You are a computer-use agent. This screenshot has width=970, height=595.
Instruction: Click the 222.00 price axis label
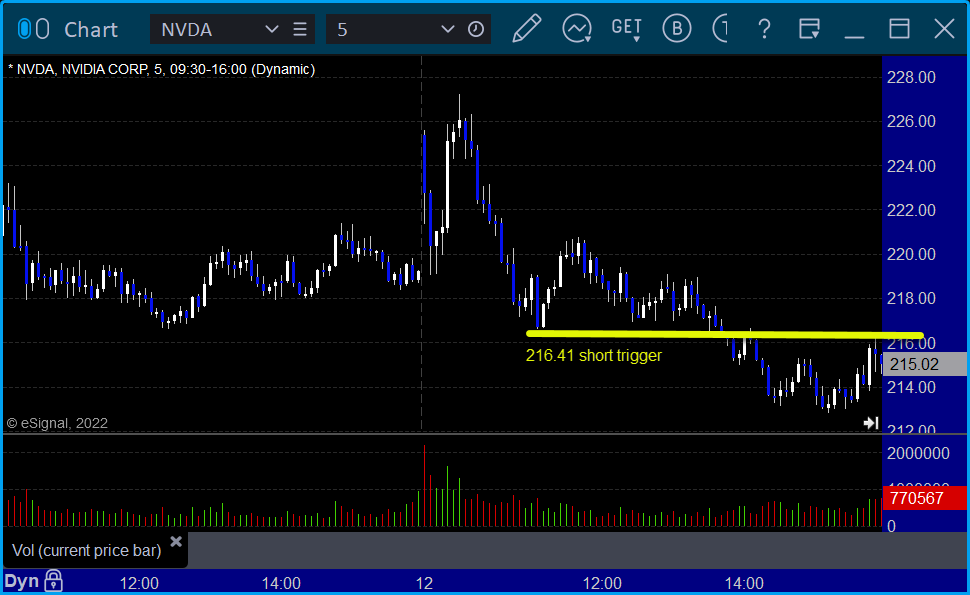tap(911, 210)
